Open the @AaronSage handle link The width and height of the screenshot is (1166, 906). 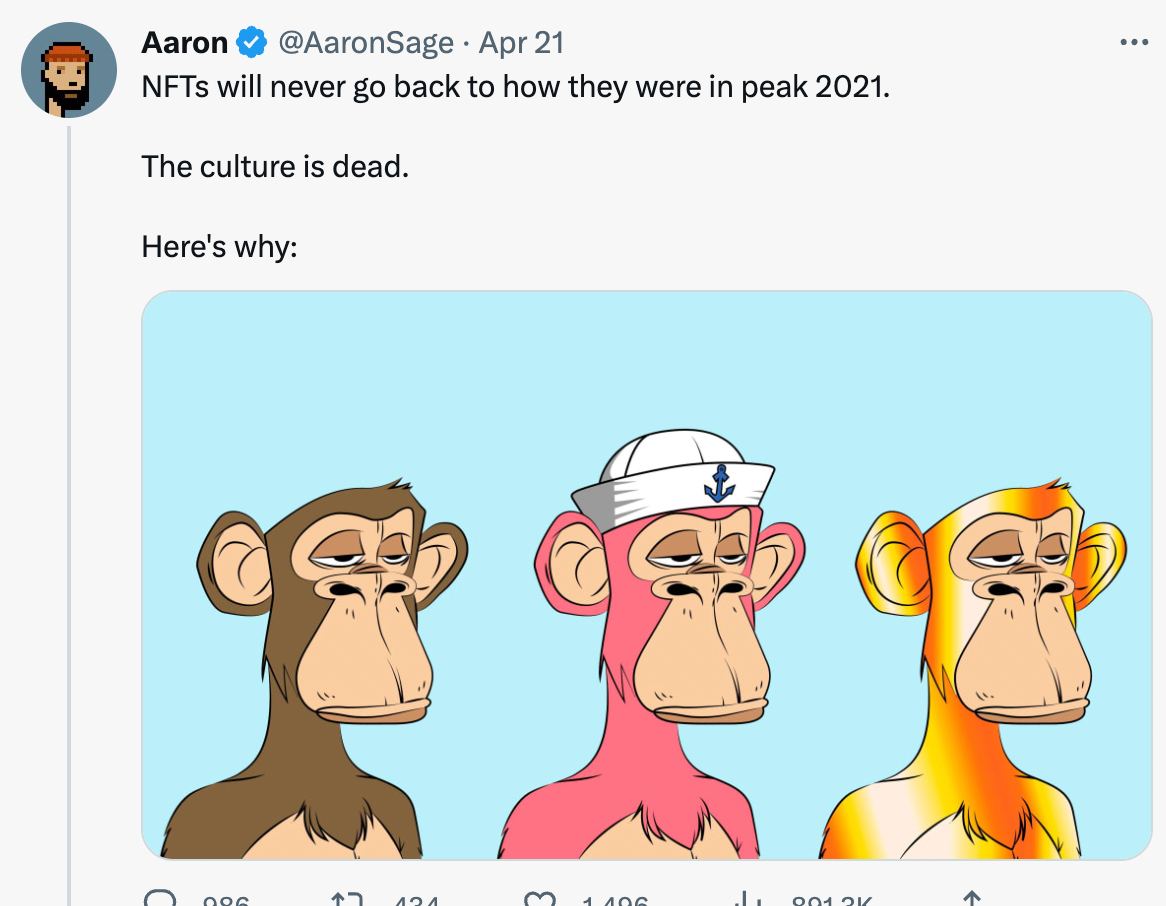tap(365, 42)
